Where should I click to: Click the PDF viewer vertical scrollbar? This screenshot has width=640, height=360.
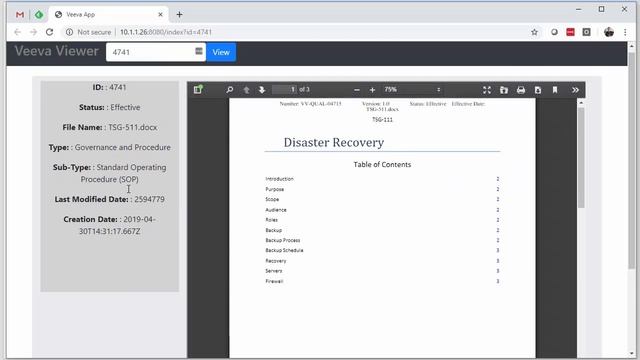[581, 157]
